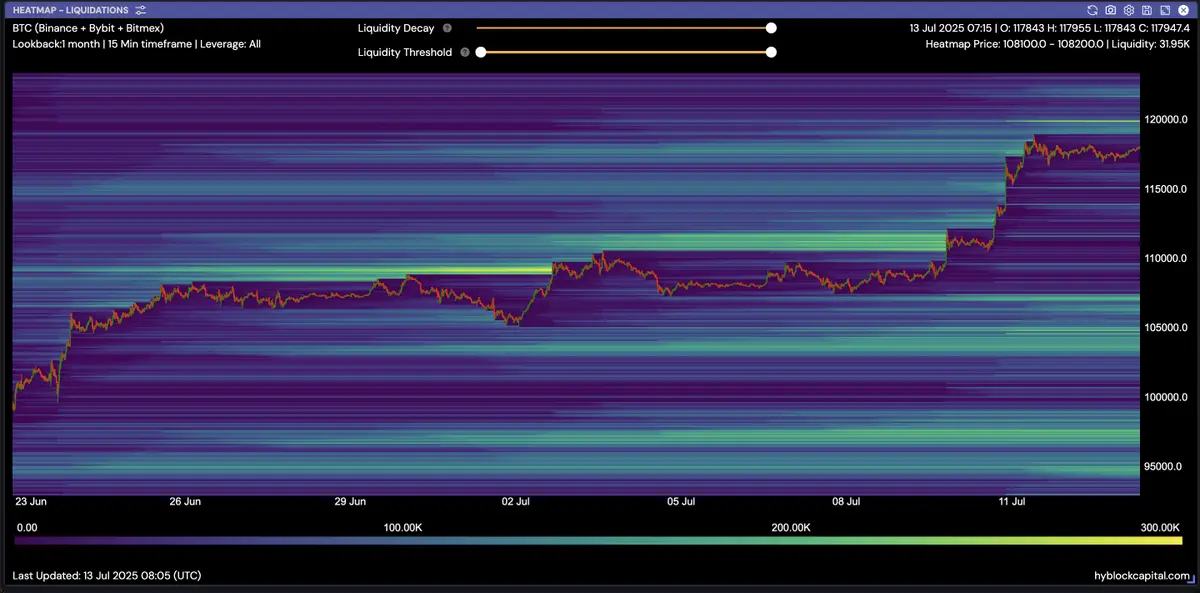The width and height of the screenshot is (1200, 593).
Task: Click the 13 Jul 2025 07:15 OHLC readout
Action: [x=1049, y=28]
